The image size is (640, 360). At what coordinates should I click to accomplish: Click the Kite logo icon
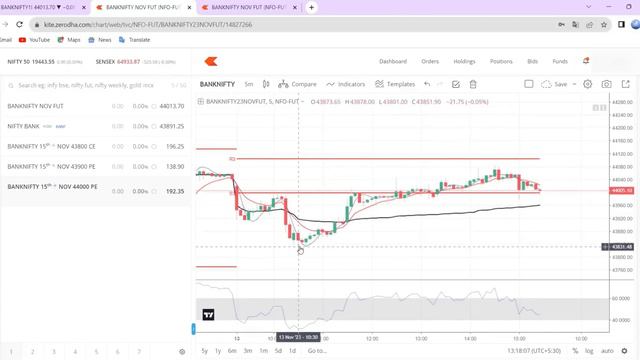pos(211,61)
